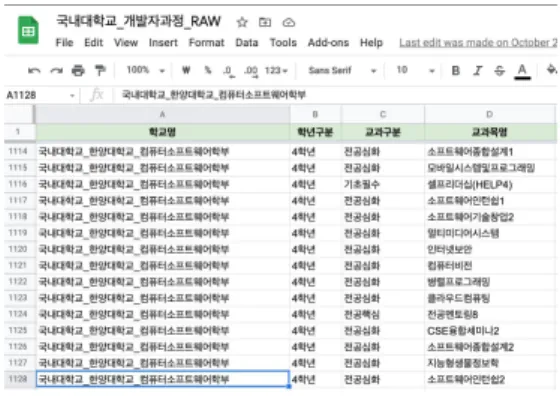Open the text color picker
Image resolution: width=560 pixels, height=396 pixels.
point(522,71)
